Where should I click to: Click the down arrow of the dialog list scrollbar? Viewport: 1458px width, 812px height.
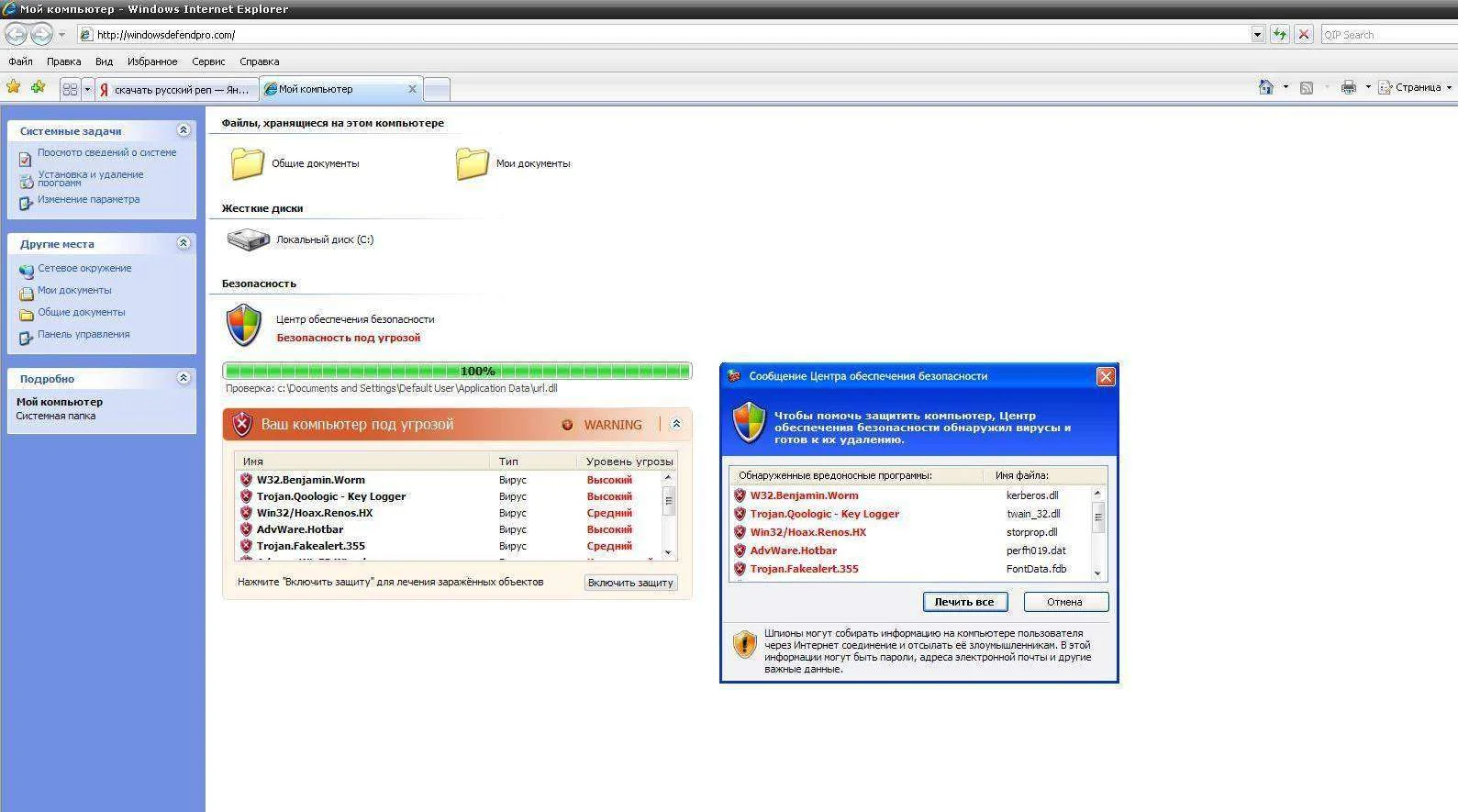pyautogui.click(x=1097, y=573)
